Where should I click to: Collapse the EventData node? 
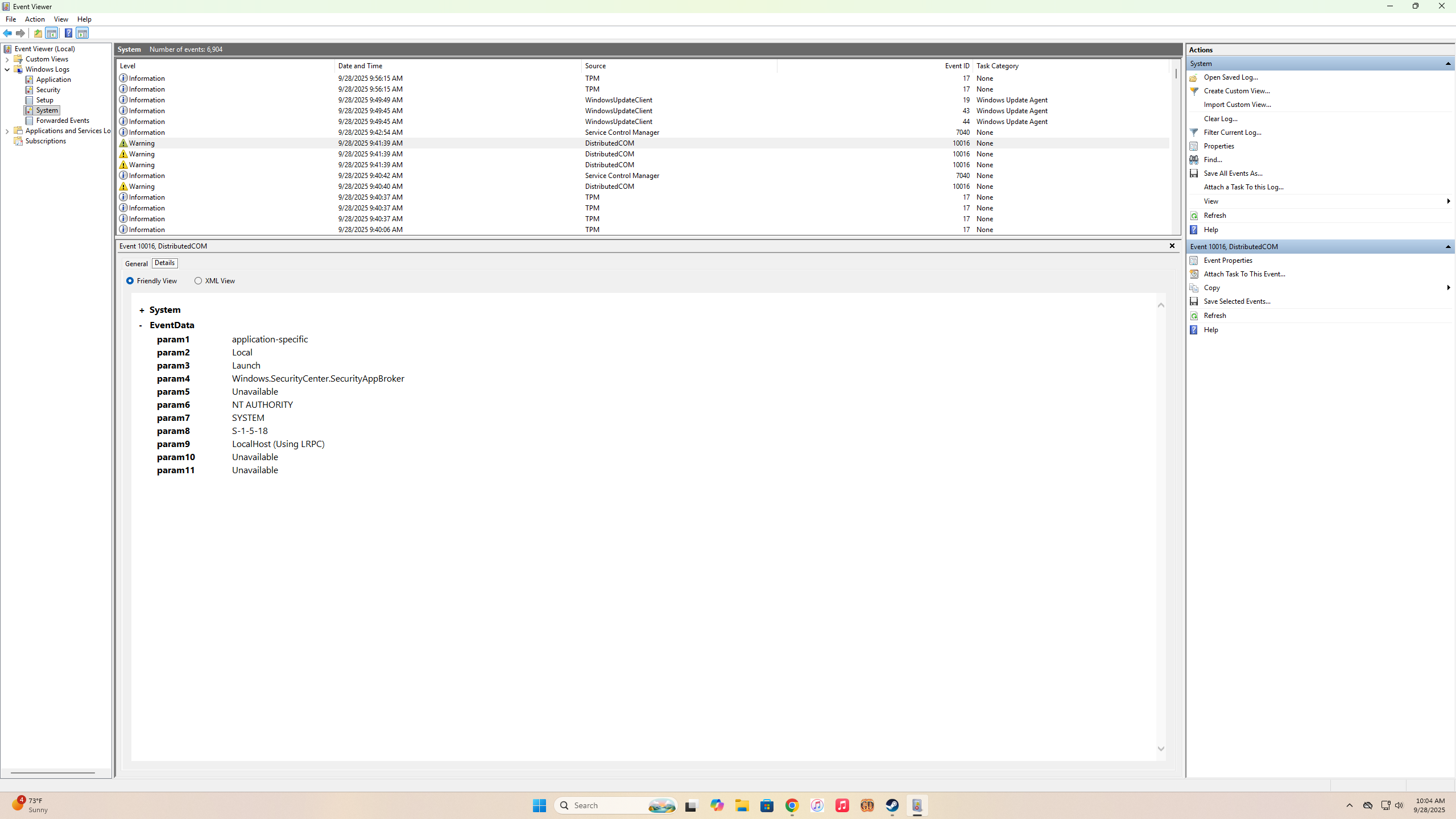tap(140, 325)
